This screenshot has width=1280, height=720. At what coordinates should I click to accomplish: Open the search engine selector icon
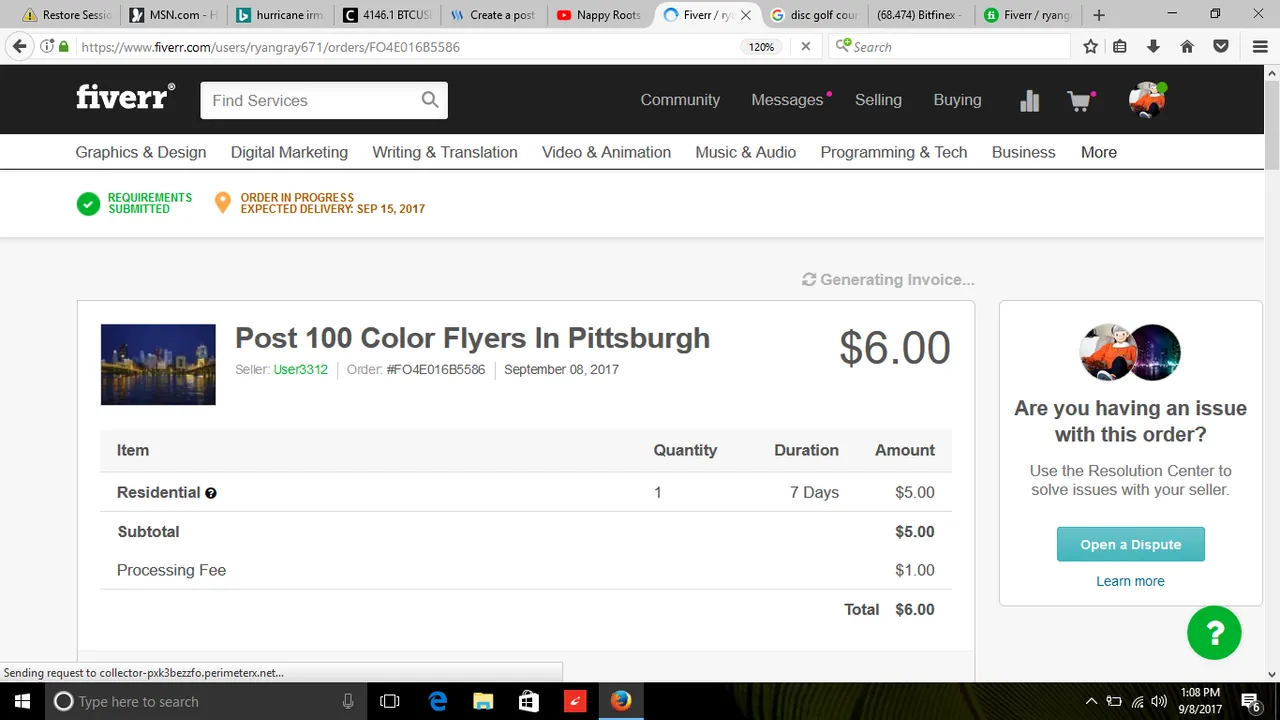(843, 46)
